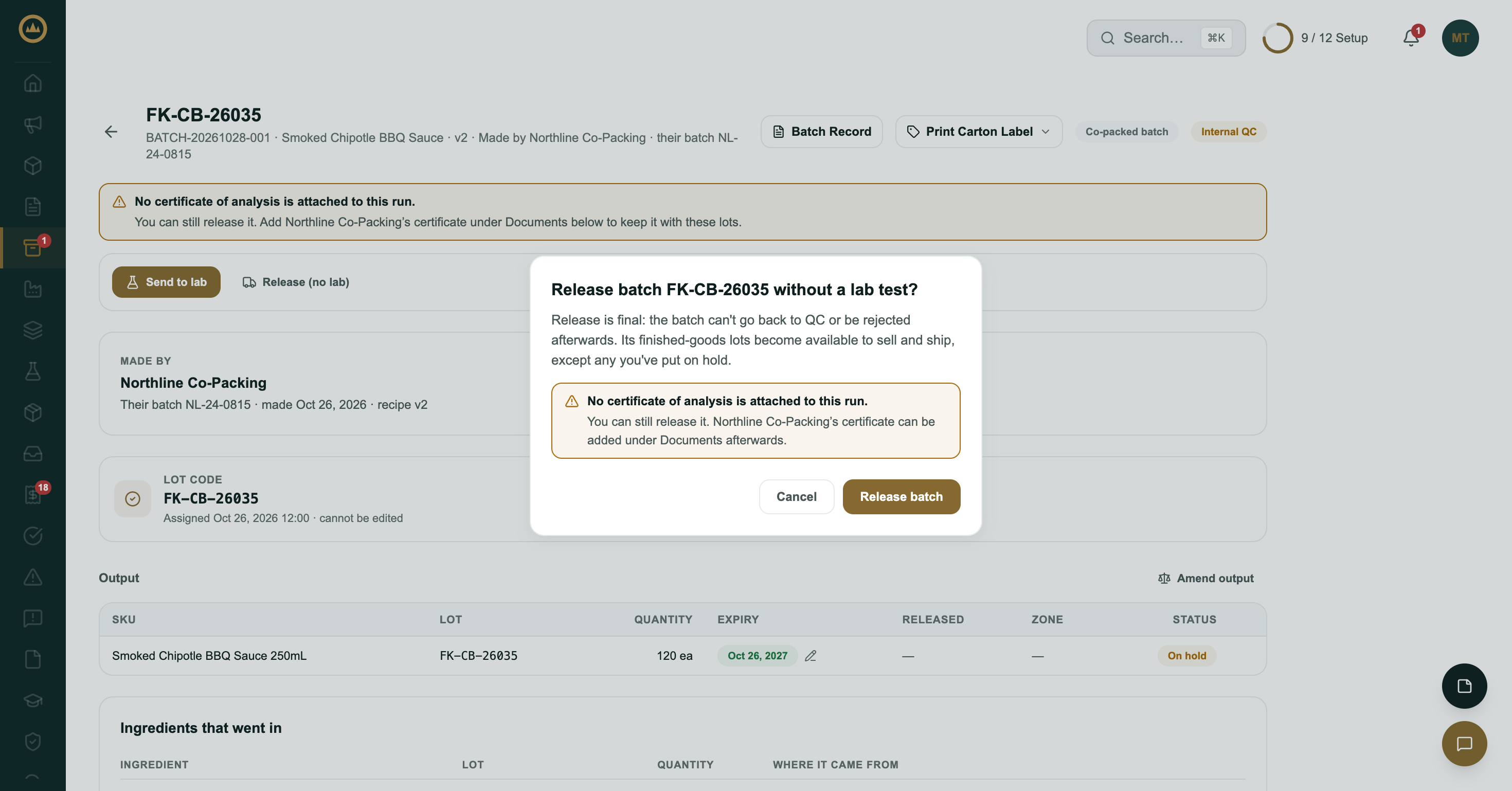Click the Send to lab button
This screenshot has height=791, width=1512.
point(166,282)
